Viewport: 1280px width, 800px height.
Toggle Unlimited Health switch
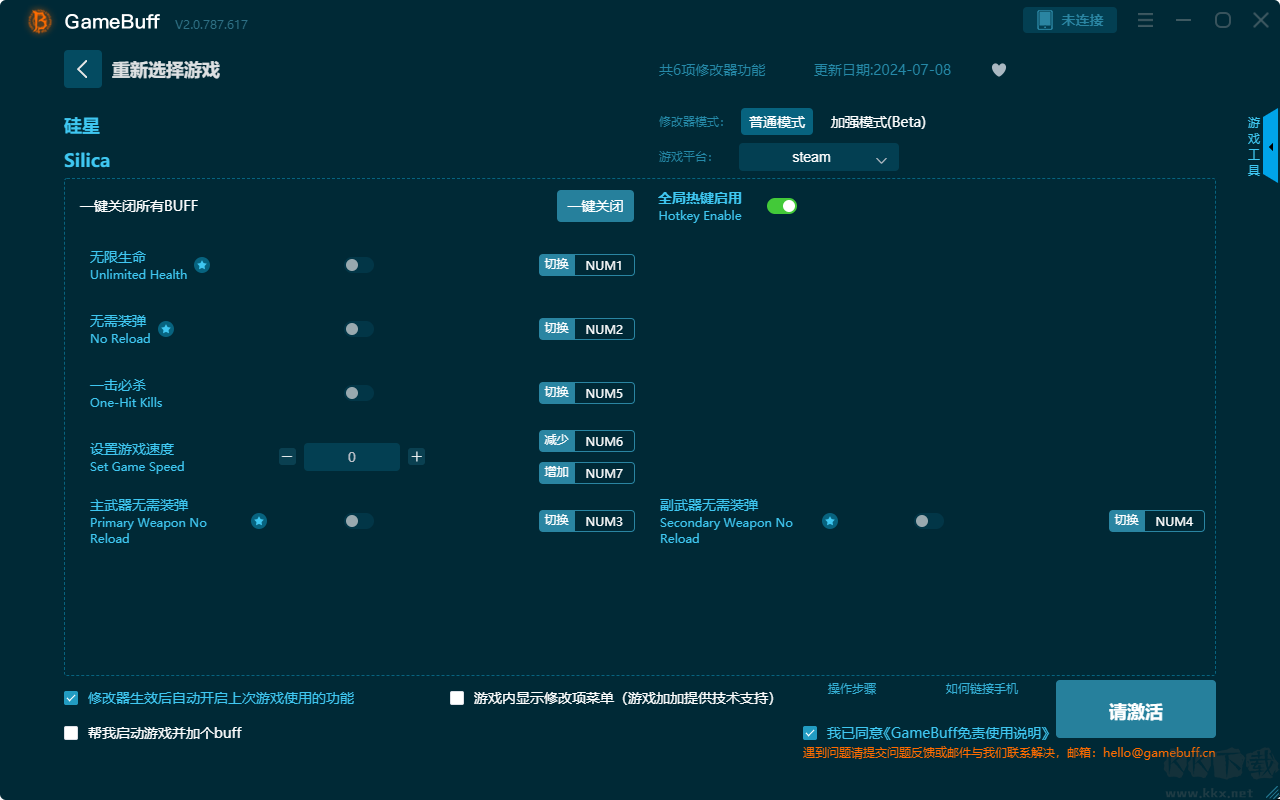coord(359,265)
